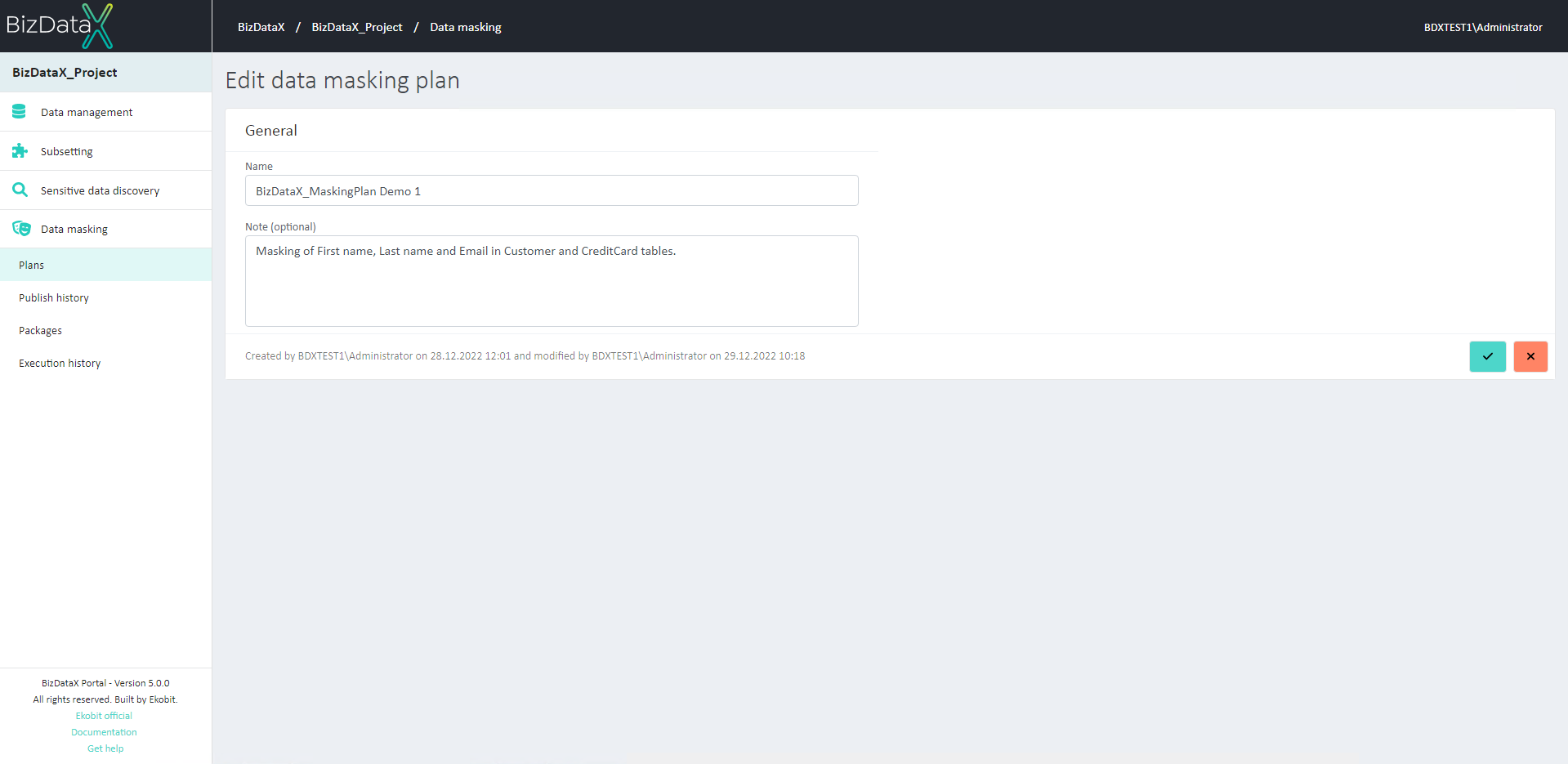Image resolution: width=1568 pixels, height=764 pixels.
Task: Click Data masking breadcrumb
Action: (x=466, y=27)
